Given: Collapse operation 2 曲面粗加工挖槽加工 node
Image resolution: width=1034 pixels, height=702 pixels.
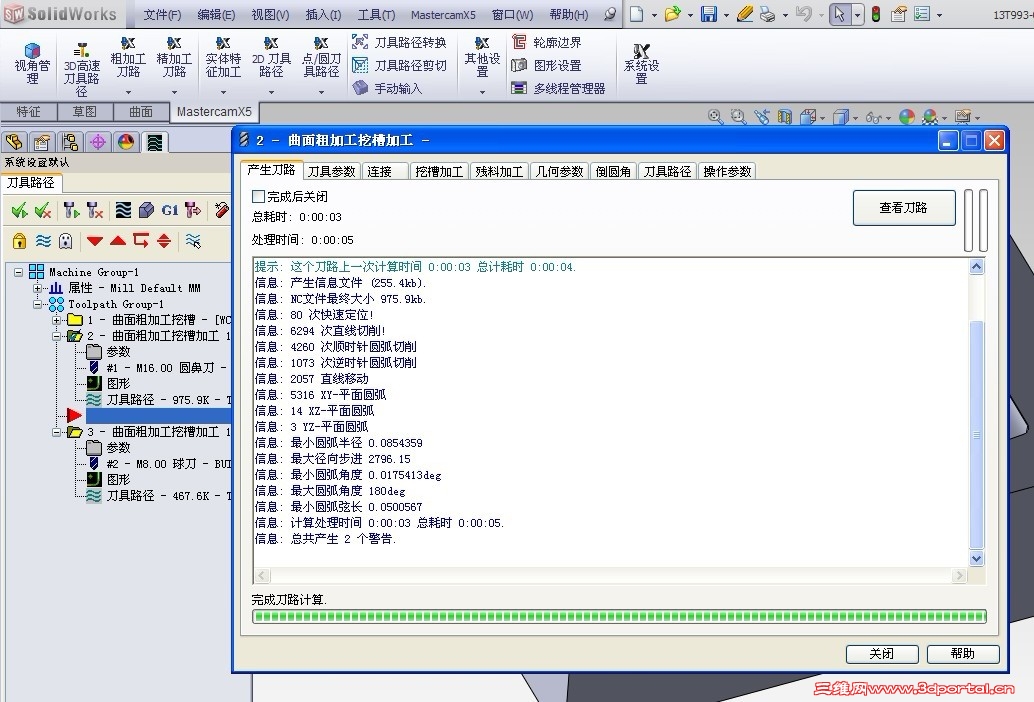Looking at the screenshot, I should click(x=57, y=336).
